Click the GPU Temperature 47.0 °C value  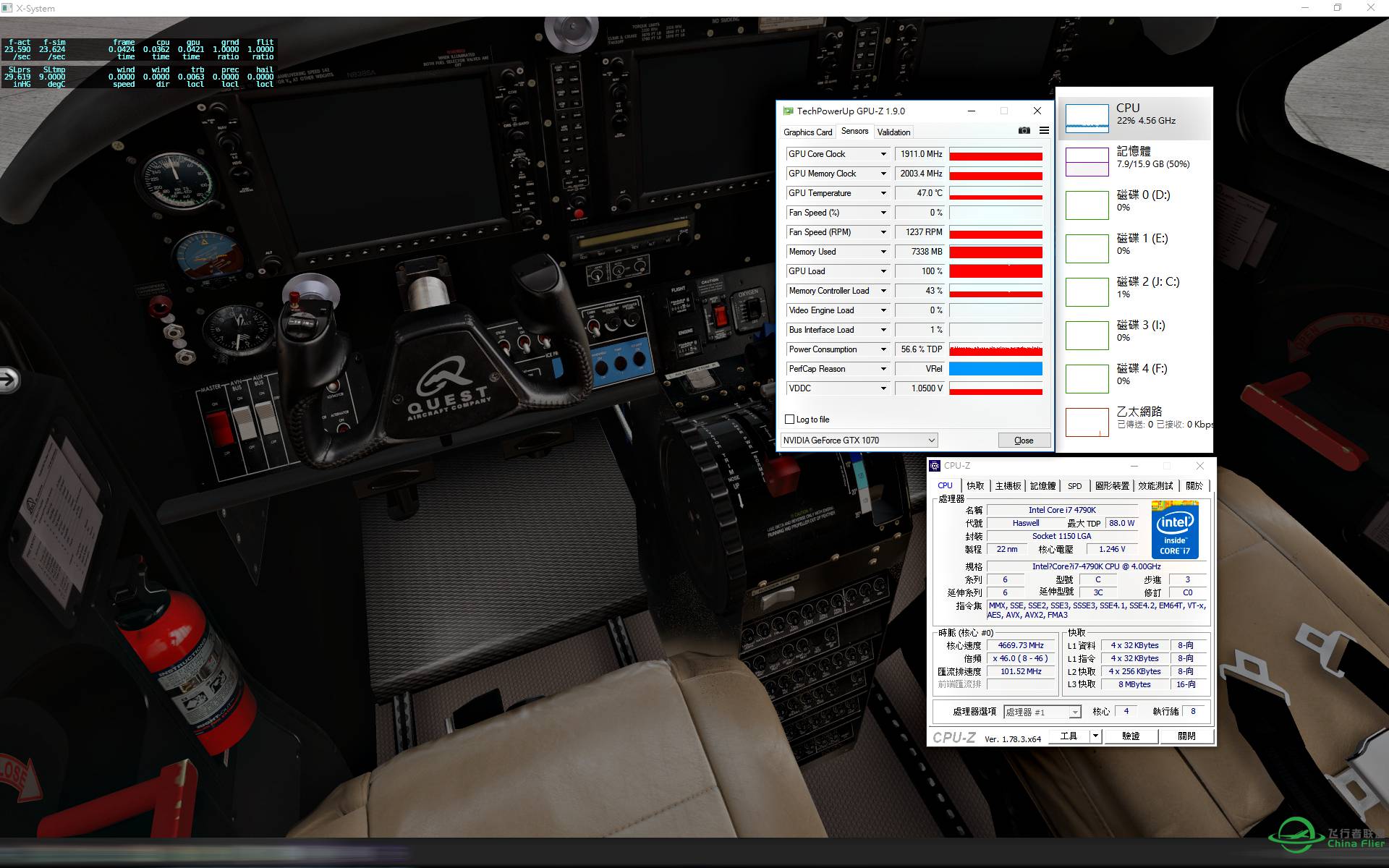tap(920, 193)
